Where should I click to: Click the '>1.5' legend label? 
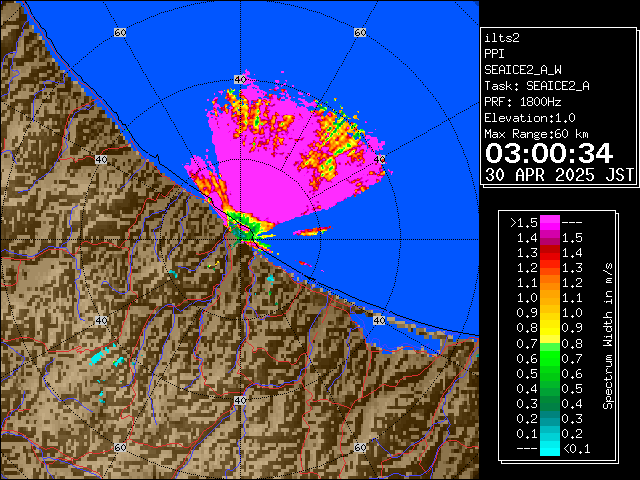524,222
